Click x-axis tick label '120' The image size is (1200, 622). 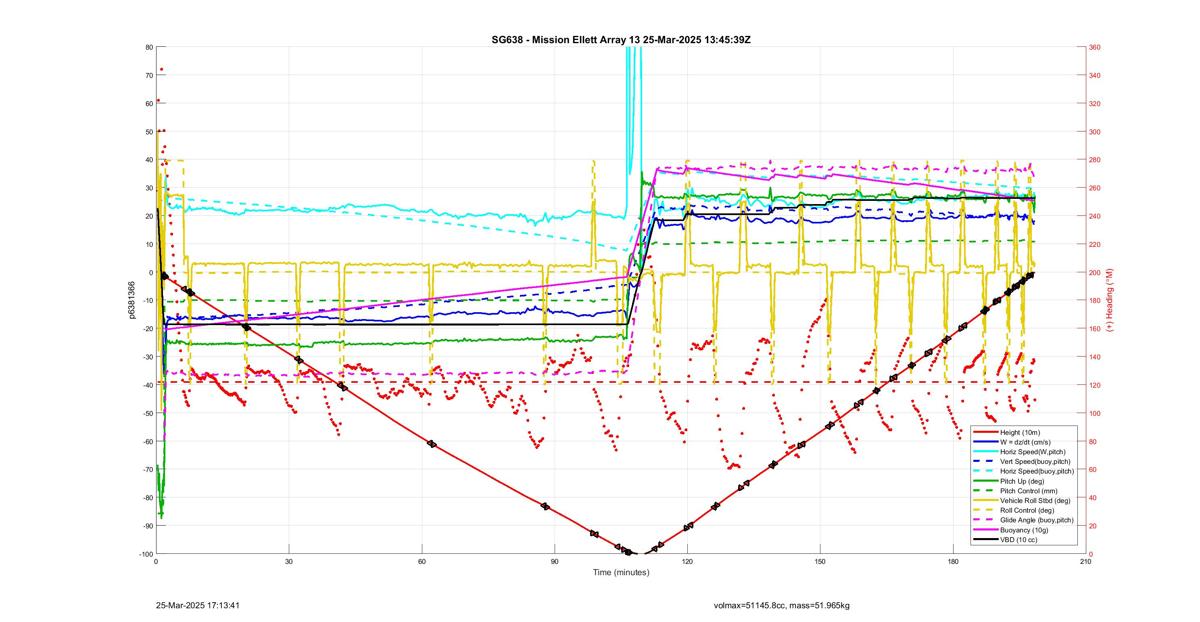click(687, 562)
